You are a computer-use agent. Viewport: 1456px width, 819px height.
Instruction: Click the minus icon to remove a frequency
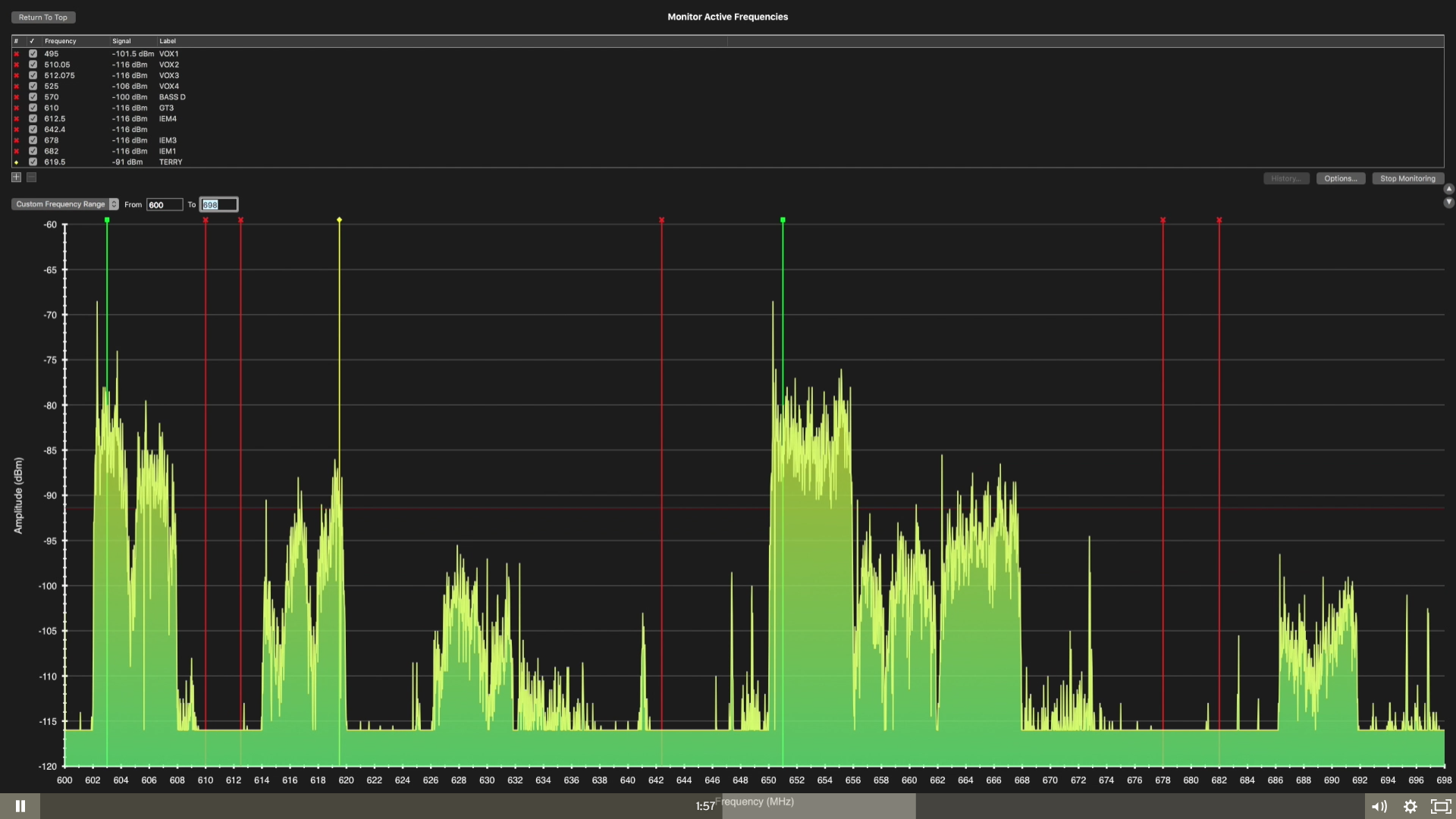click(x=31, y=177)
